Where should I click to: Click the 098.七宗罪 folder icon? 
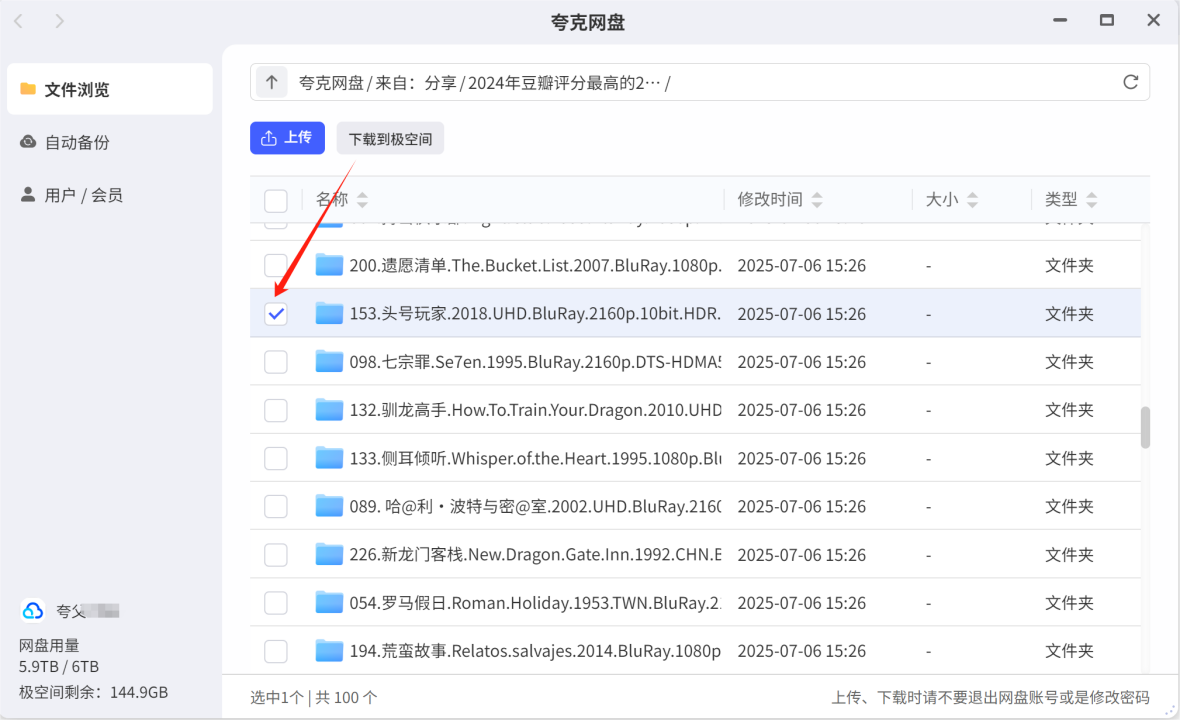329,361
